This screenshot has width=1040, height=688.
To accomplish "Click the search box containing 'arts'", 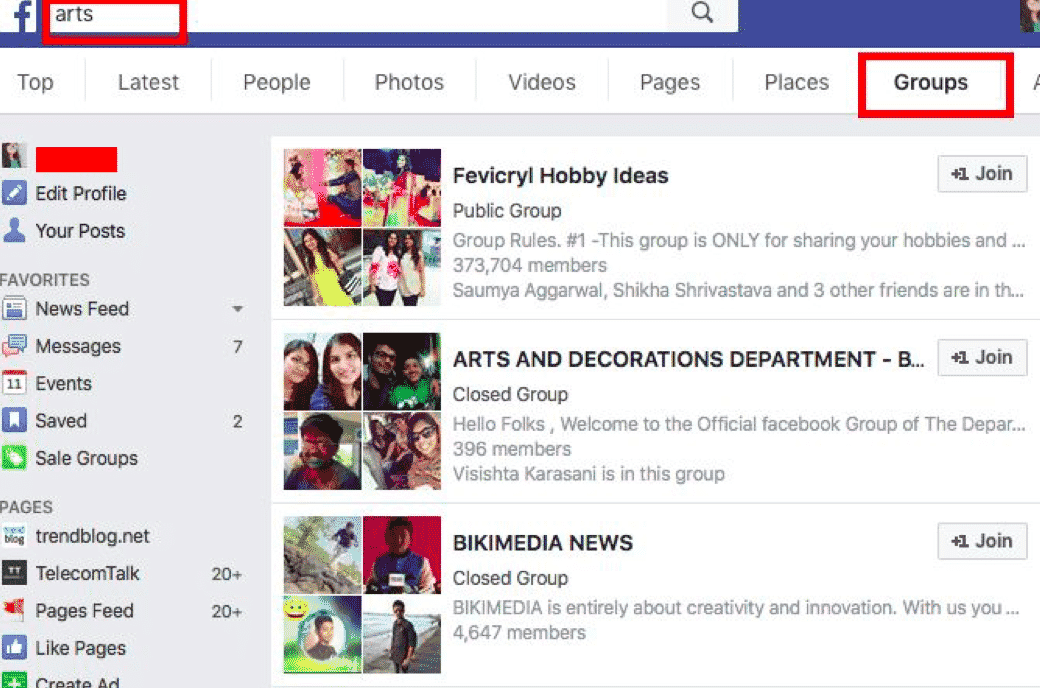I will tap(358, 15).
